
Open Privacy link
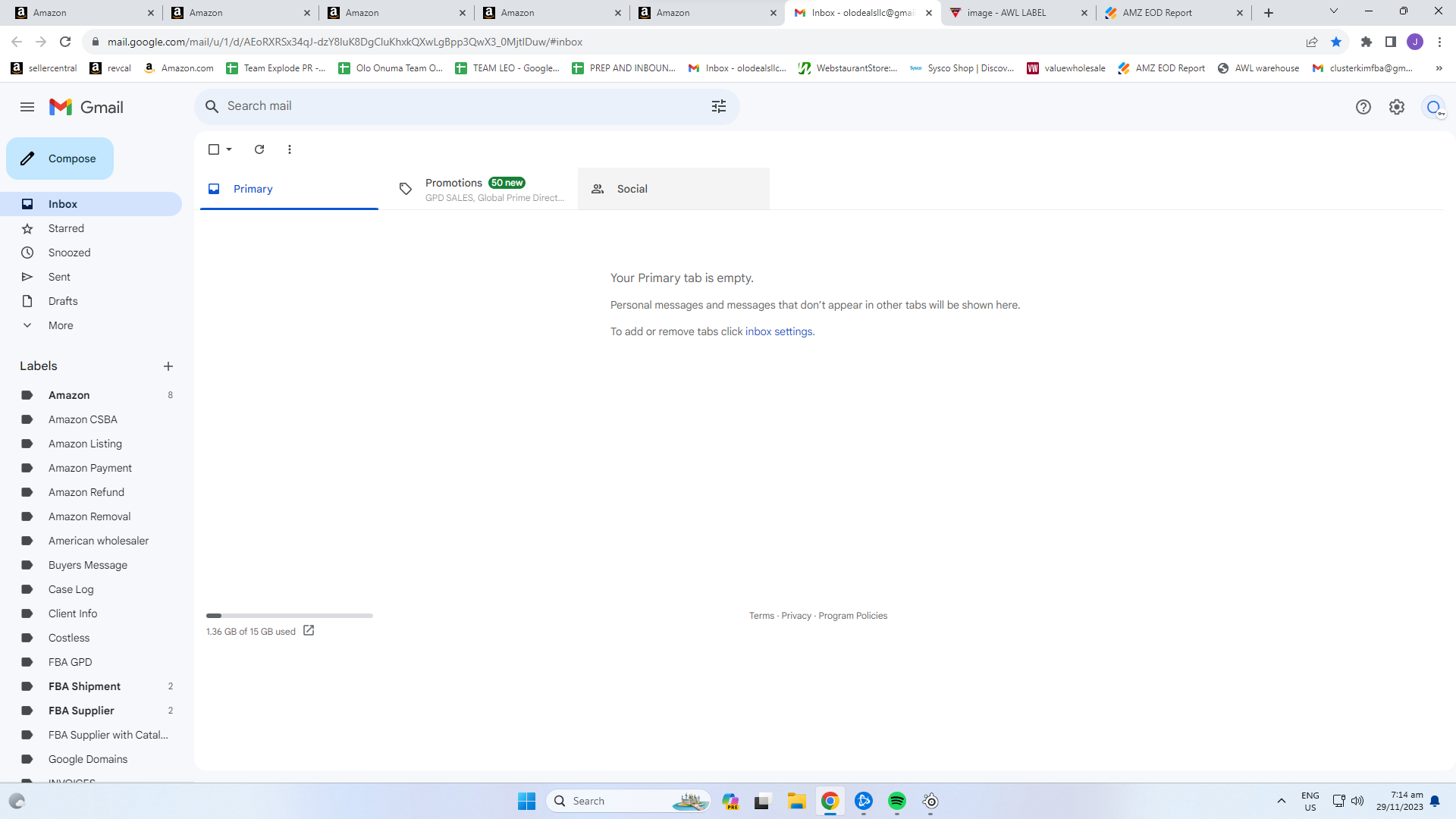[x=796, y=616]
